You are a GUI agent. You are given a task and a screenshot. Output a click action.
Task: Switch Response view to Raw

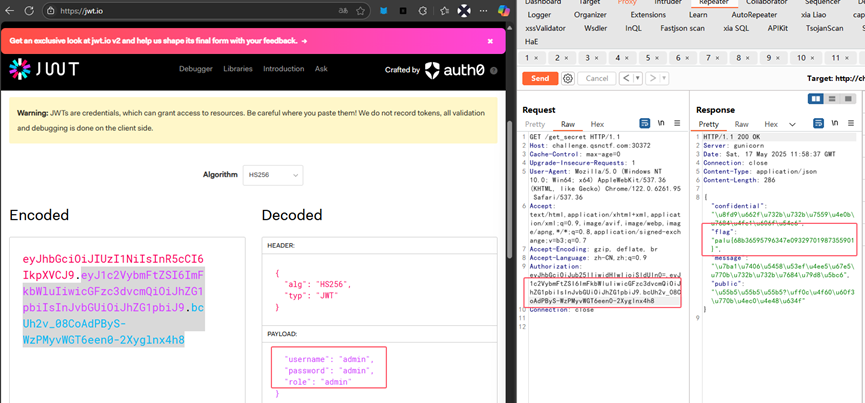point(741,124)
